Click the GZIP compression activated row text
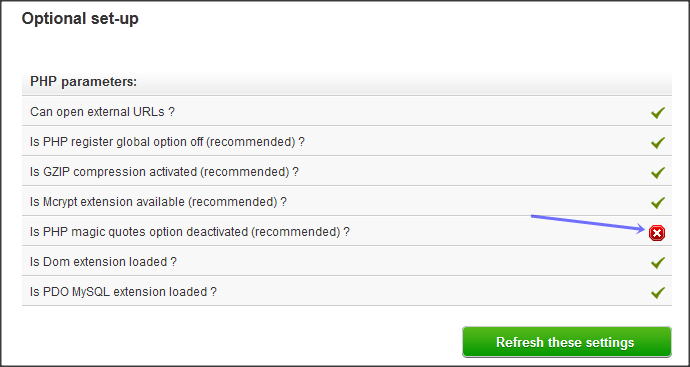This screenshot has height=367, width=690. coord(164,172)
